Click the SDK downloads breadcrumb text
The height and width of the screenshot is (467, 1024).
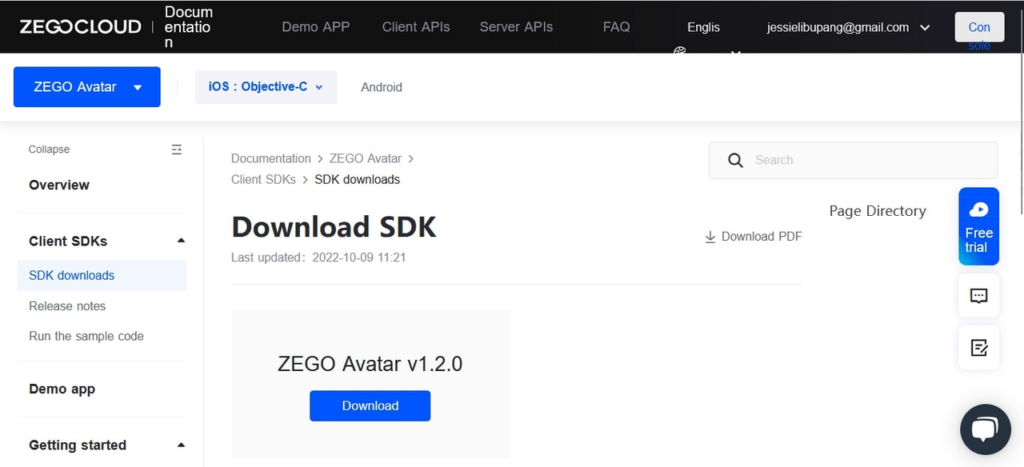(x=357, y=180)
